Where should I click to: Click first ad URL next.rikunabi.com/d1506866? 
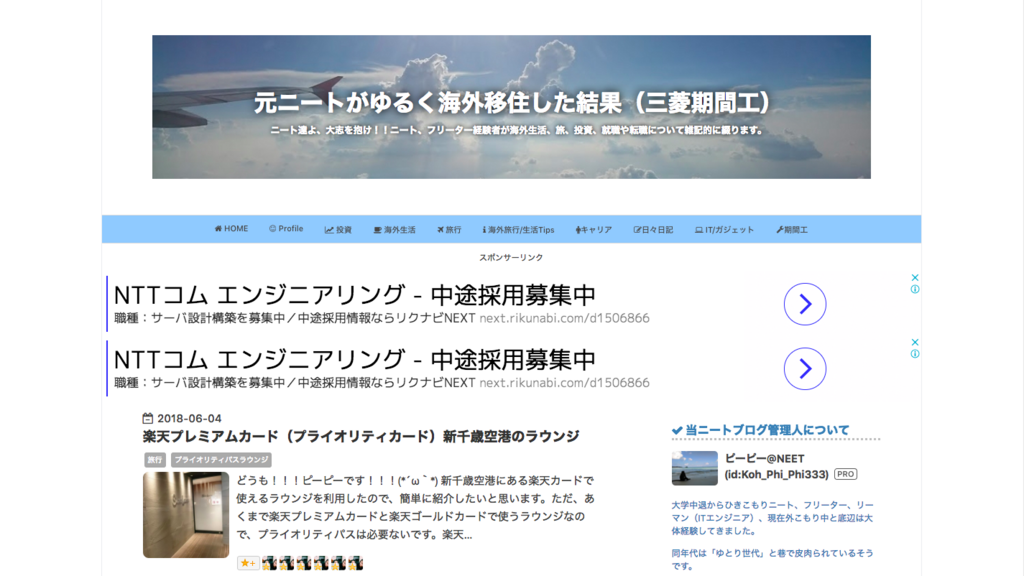pos(565,318)
